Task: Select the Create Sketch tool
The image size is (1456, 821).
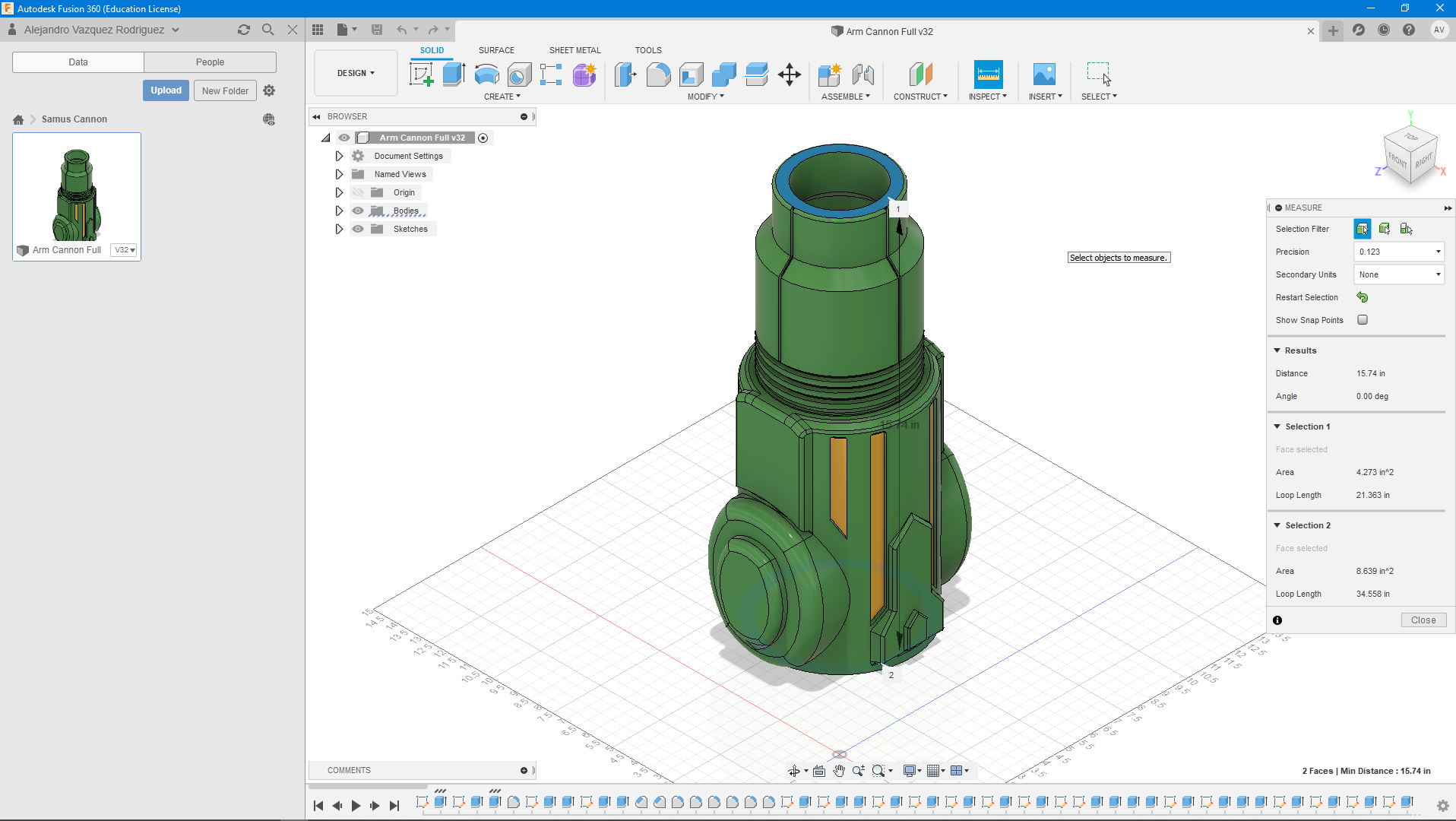Action: tap(422, 74)
